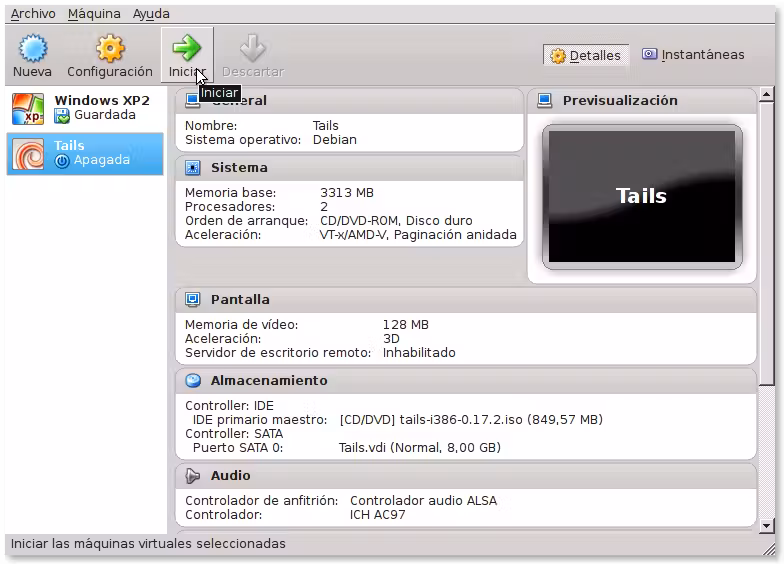Switch to the Detalles view
This screenshot has width=784, height=564.
coord(586,55)
